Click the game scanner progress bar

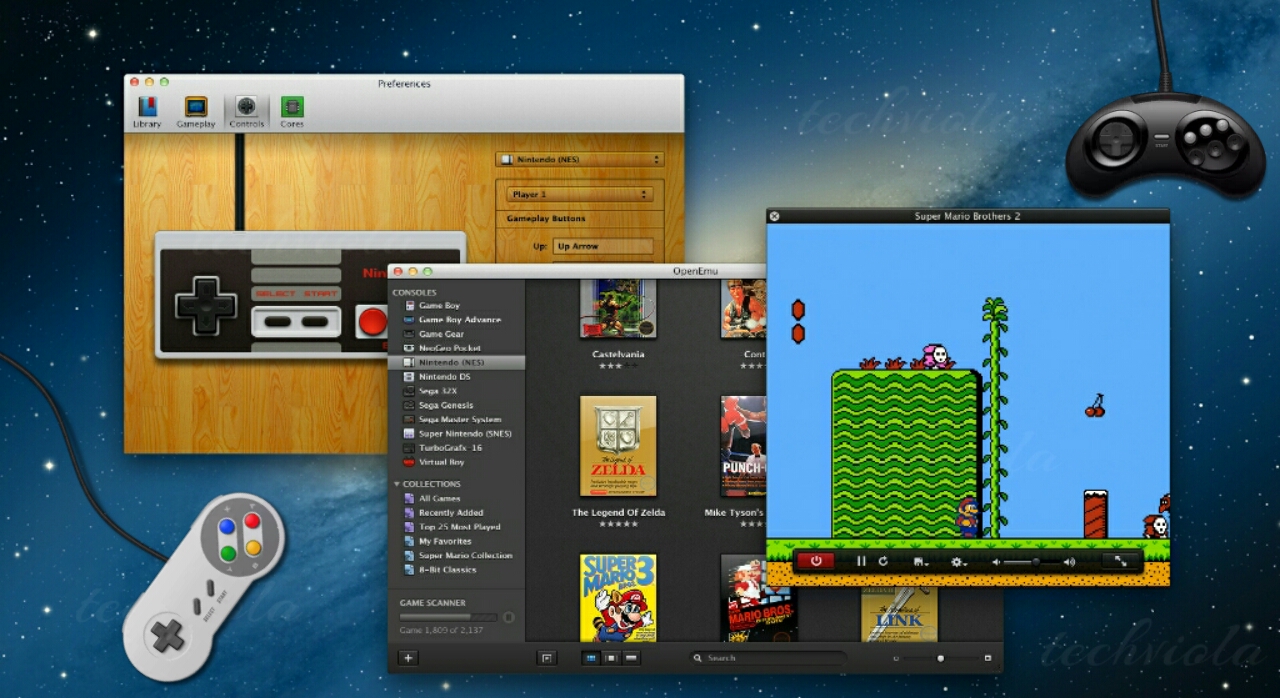click(448, 618)
